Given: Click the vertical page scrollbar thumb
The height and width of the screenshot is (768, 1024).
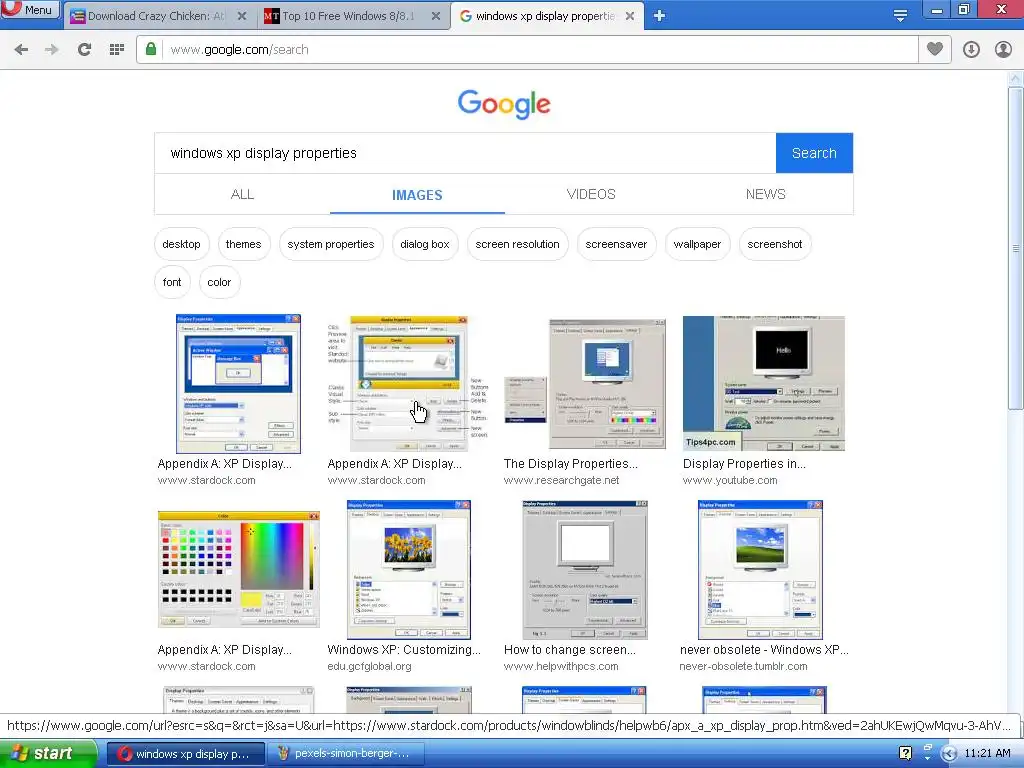Looking at the screenshot, I should coord(1016,248).
